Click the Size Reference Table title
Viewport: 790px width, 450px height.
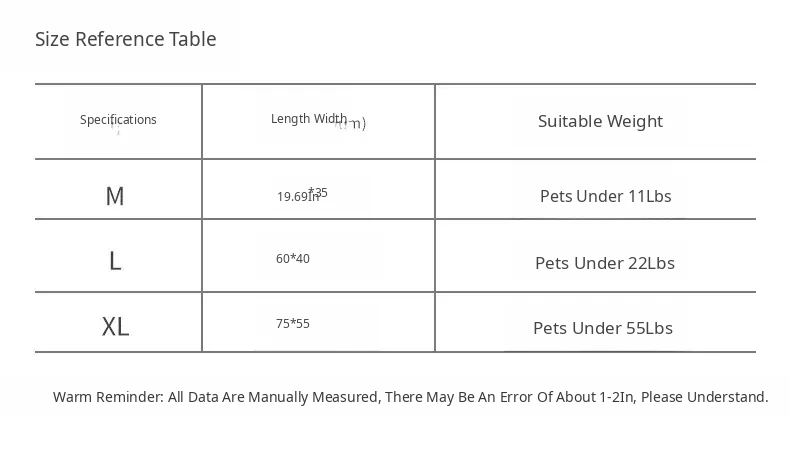125,40
